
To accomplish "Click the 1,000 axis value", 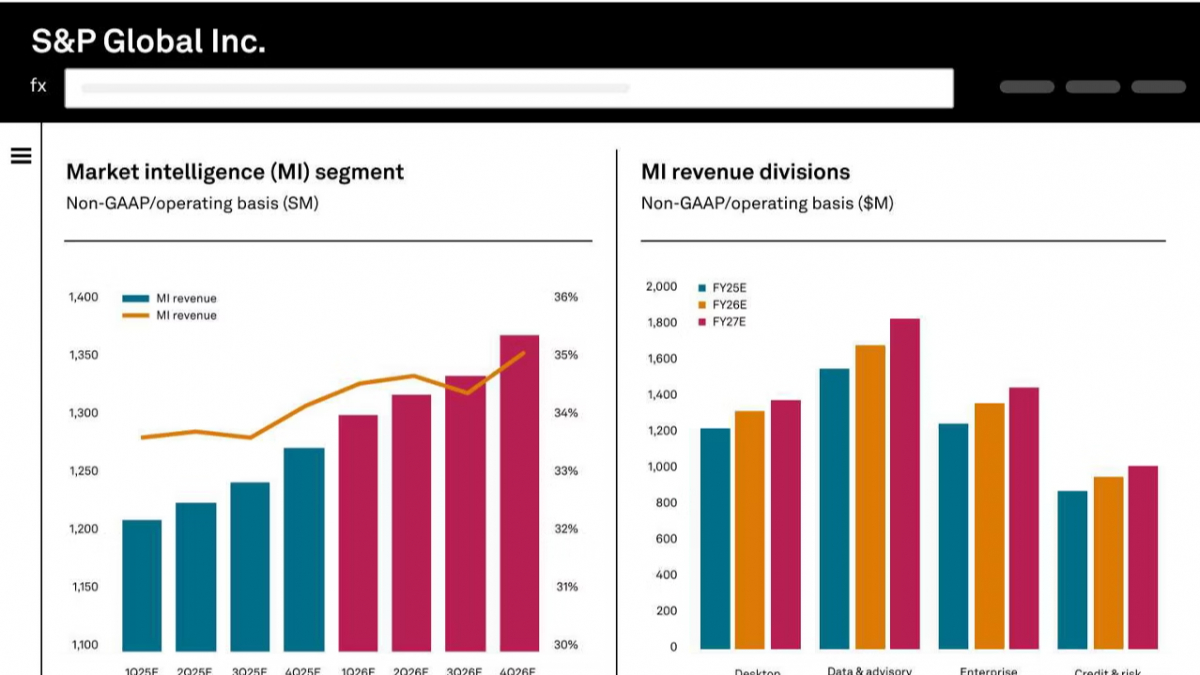I will (x=661, y=467).
